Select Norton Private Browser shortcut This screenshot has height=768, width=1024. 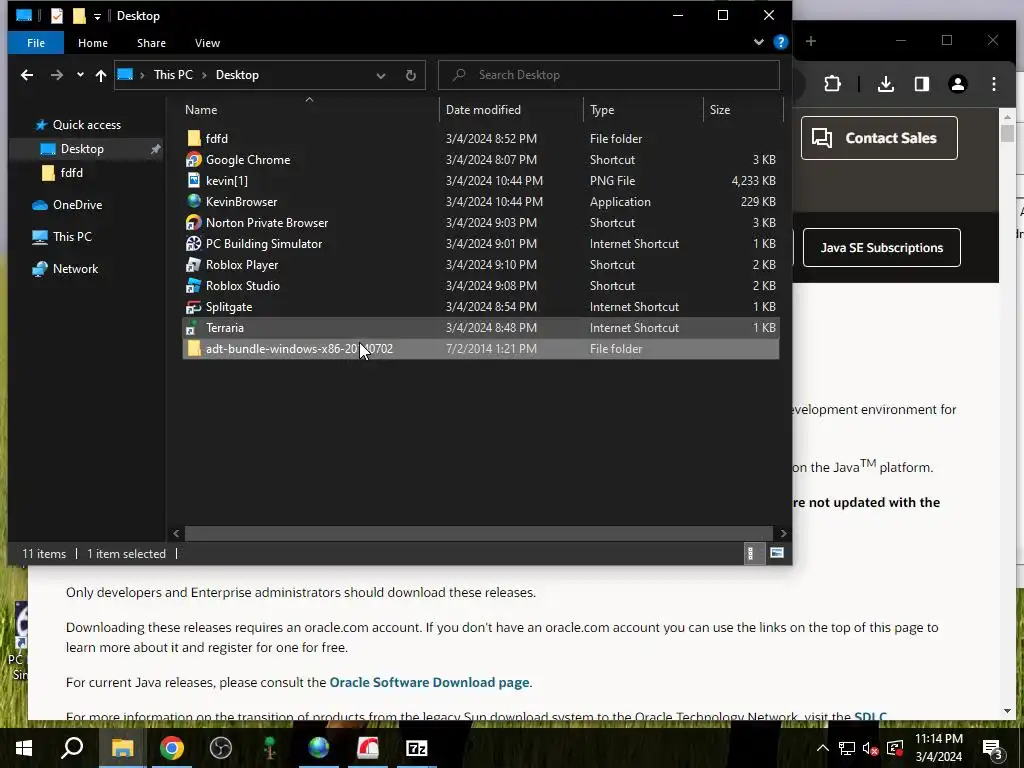(481, 223)
